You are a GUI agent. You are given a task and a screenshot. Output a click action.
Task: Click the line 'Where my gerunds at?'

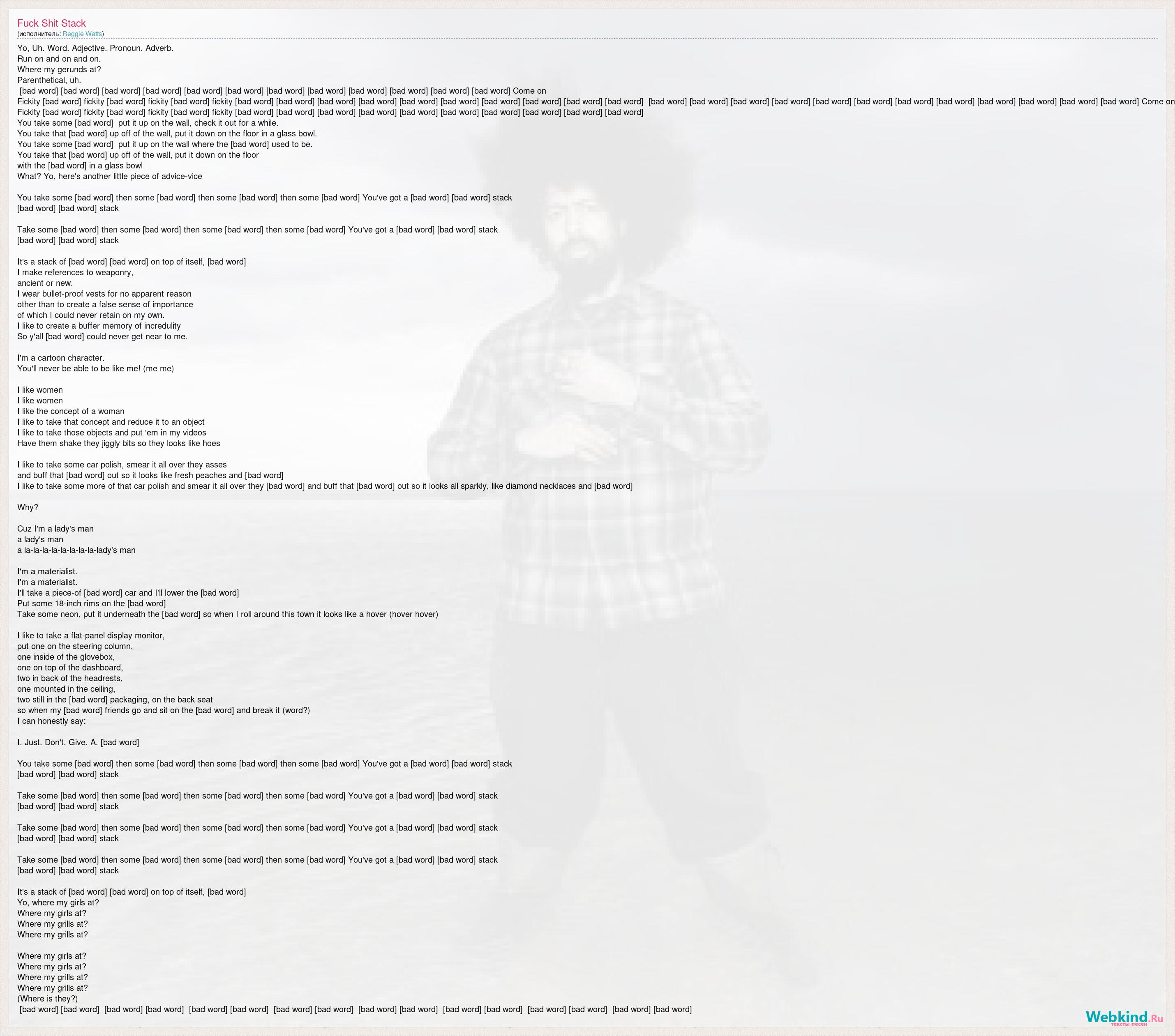point(59,69)
